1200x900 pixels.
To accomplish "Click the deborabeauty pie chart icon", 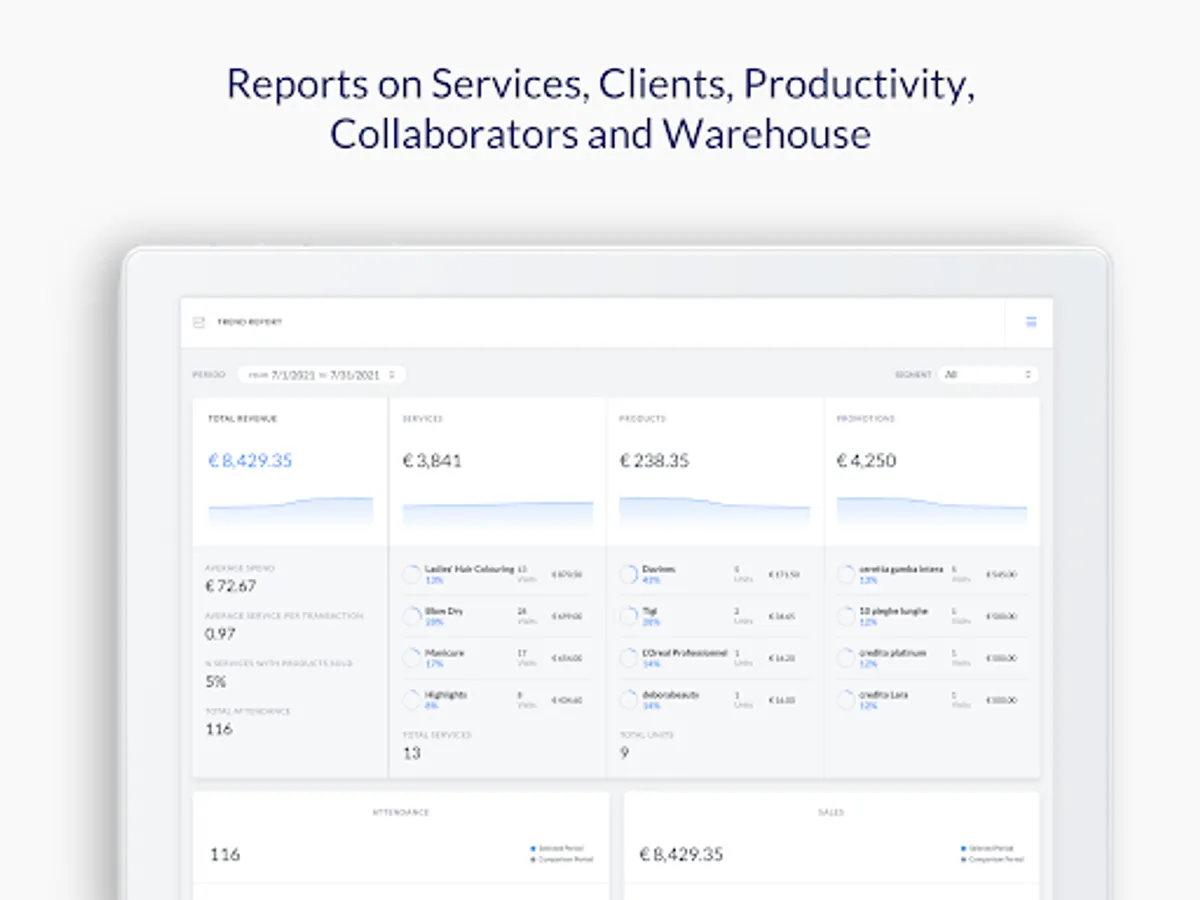I will (628, 699).
